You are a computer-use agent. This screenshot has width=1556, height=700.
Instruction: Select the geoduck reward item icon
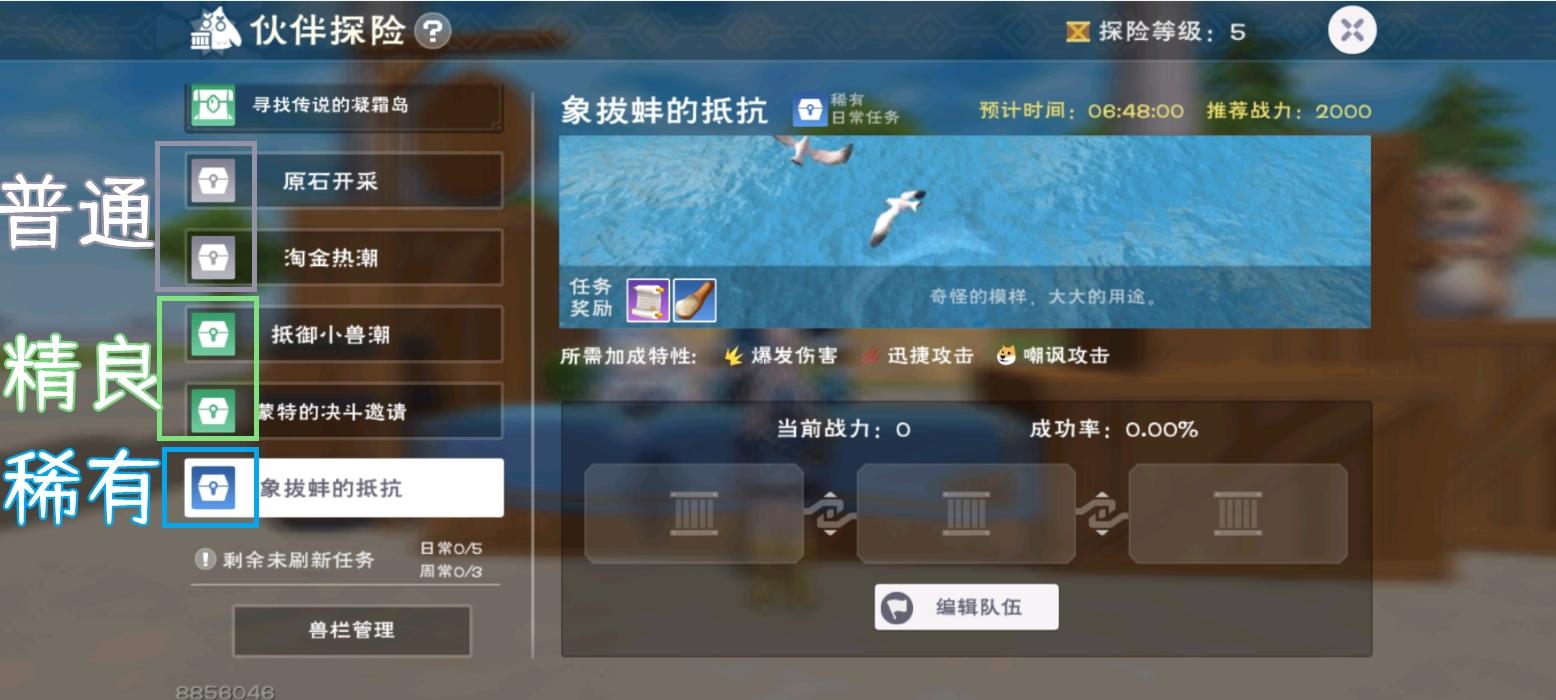pos(695,300)
